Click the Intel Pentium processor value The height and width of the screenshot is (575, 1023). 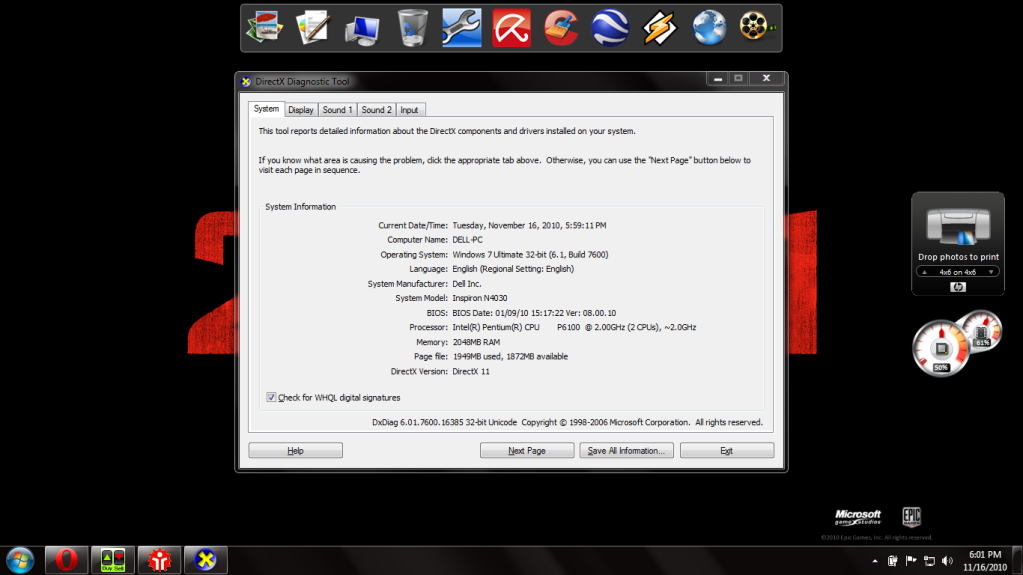(574, 328)
